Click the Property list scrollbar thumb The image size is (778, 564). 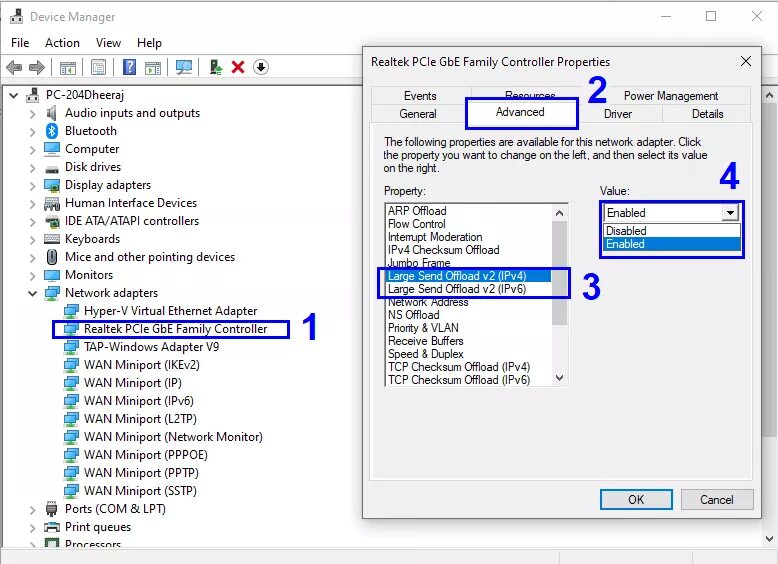(560, 273)
